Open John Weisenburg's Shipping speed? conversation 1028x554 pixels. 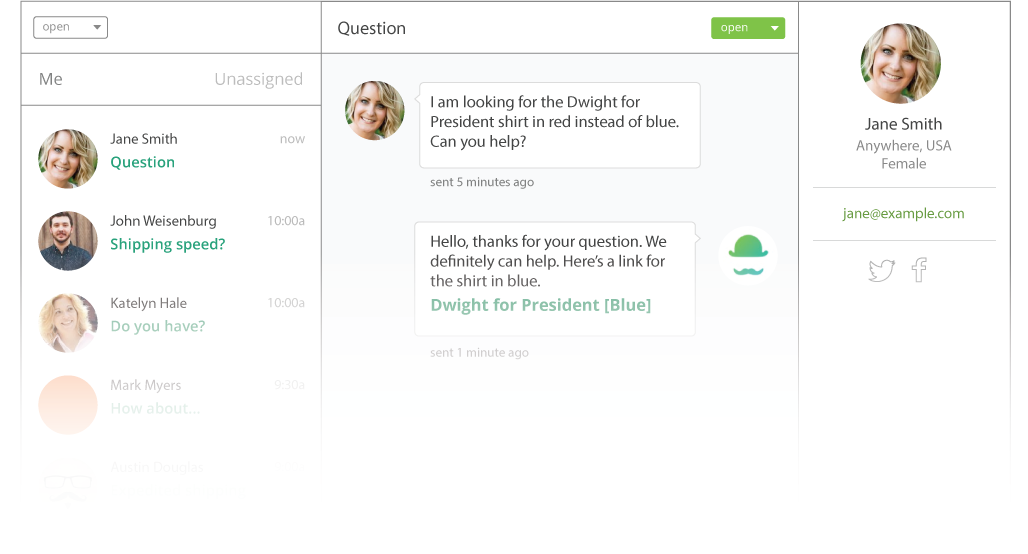tap(171, 240)
